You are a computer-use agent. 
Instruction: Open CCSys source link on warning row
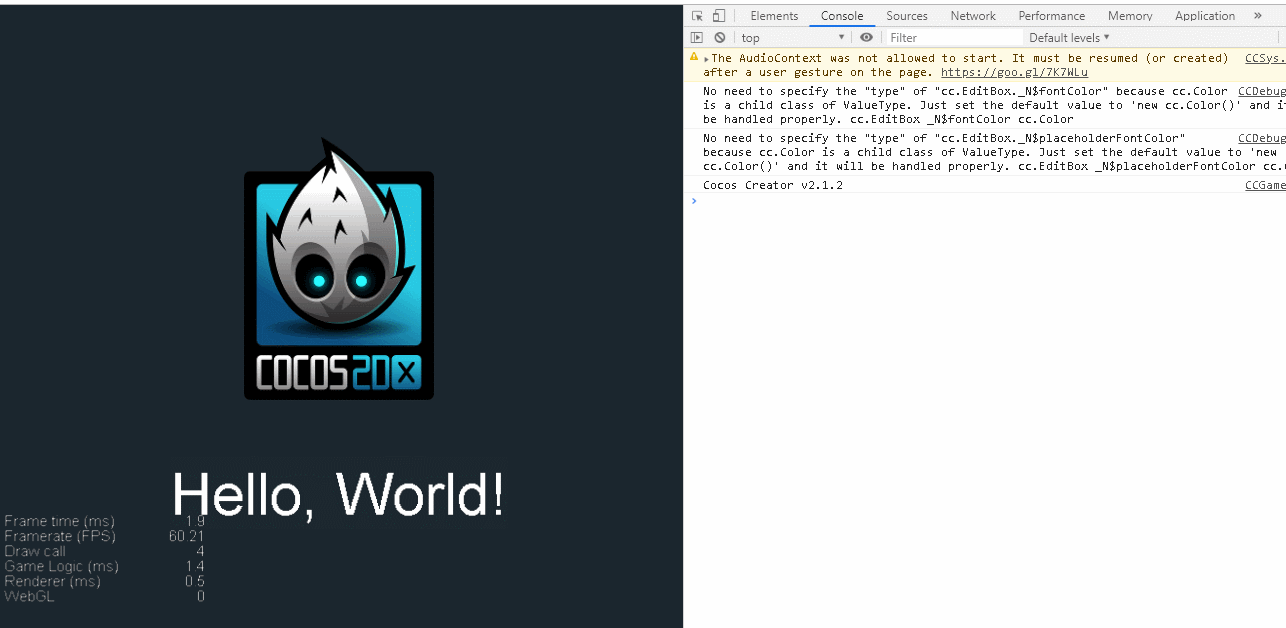[1265, 58]
